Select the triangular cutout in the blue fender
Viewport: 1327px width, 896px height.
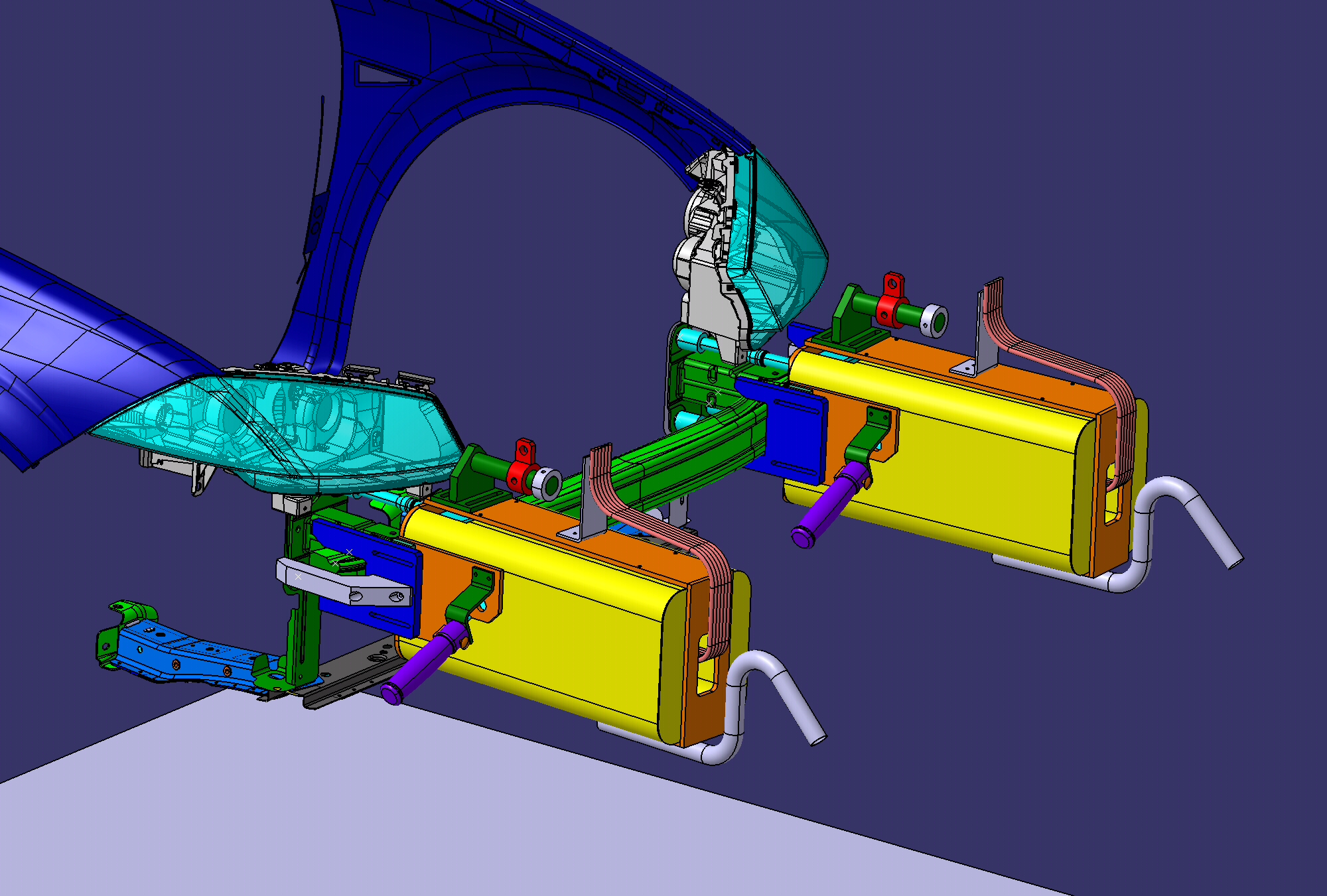(x=384, y=73)
